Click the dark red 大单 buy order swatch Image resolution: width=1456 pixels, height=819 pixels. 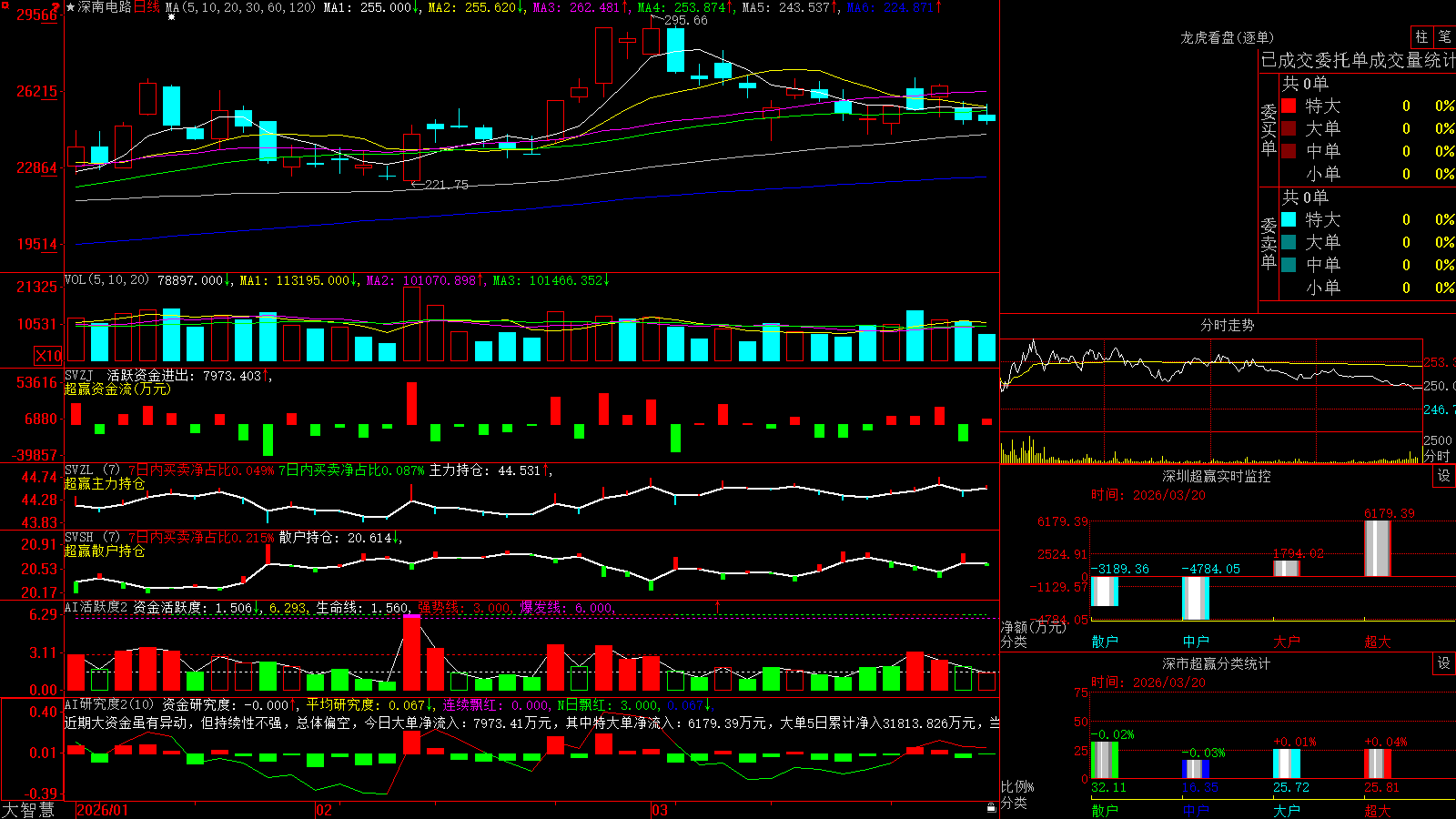click(1289, 128)
